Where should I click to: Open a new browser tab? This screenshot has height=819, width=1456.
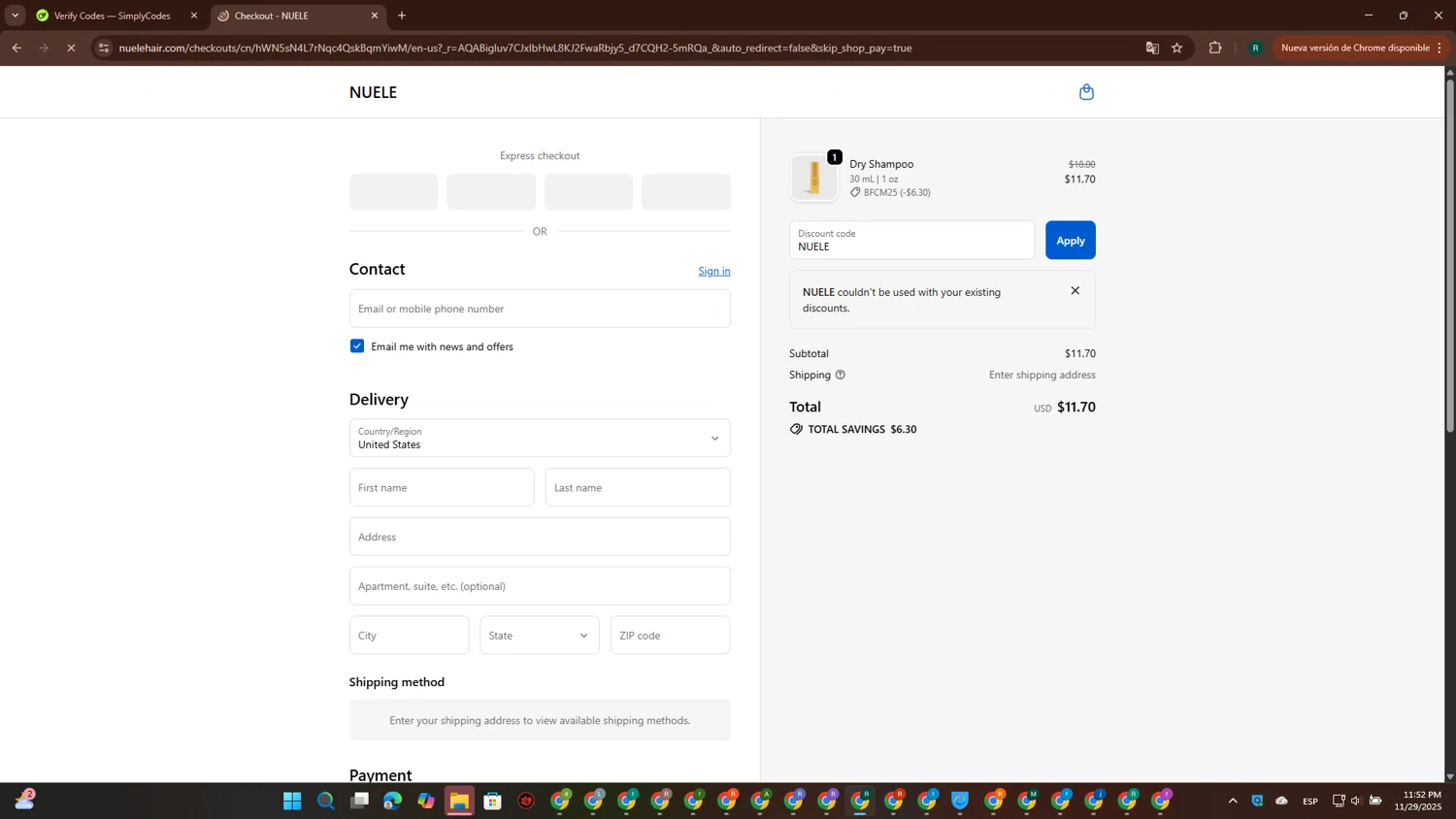click(x=402, y=16)
